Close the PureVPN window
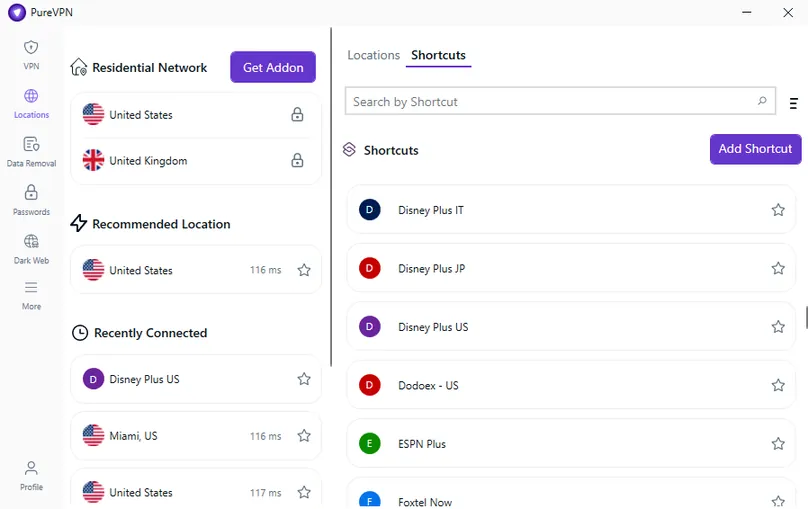This screenshot has width=808, height=509. 788,12
